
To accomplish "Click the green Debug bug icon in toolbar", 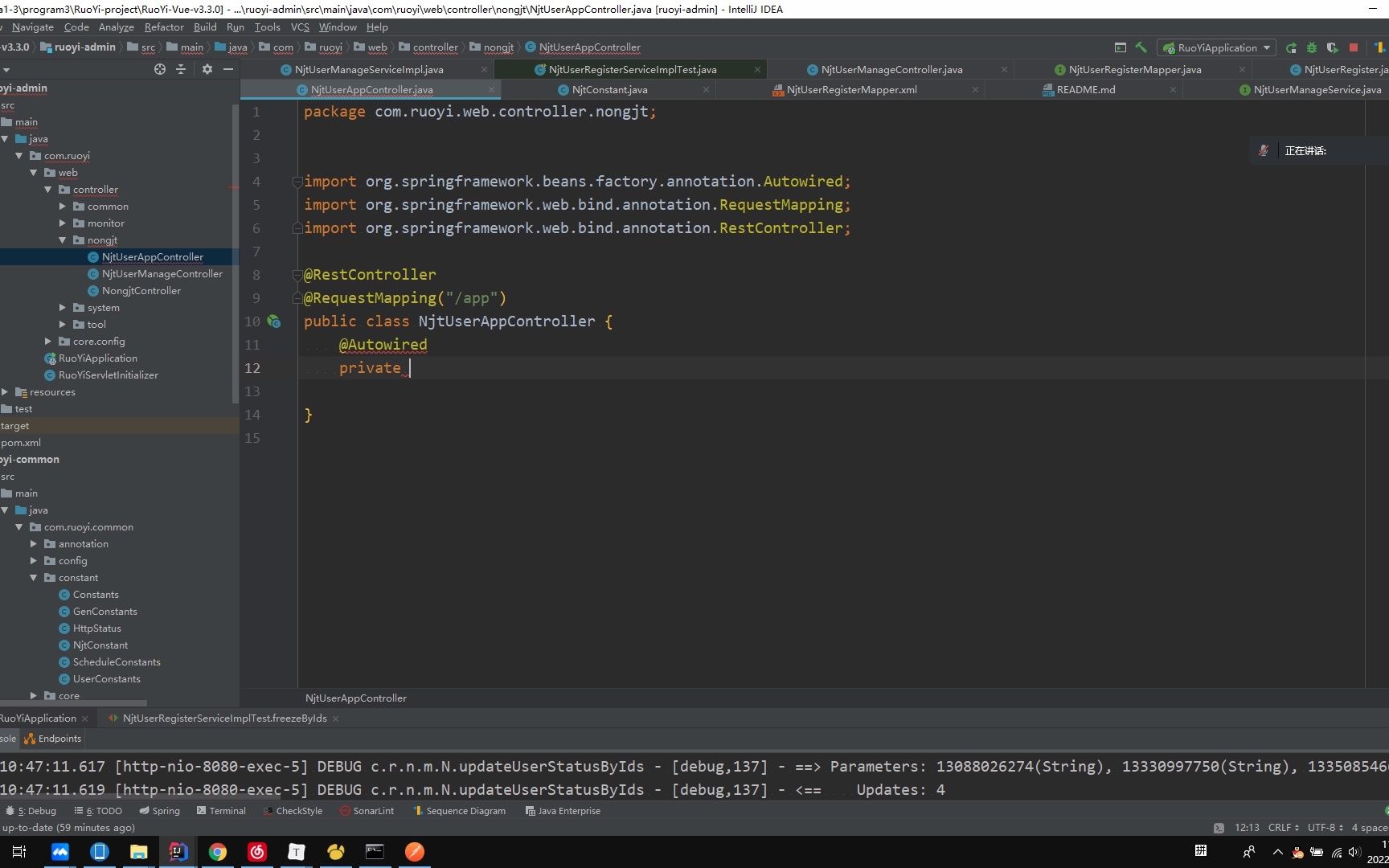I will point(1312,47).
